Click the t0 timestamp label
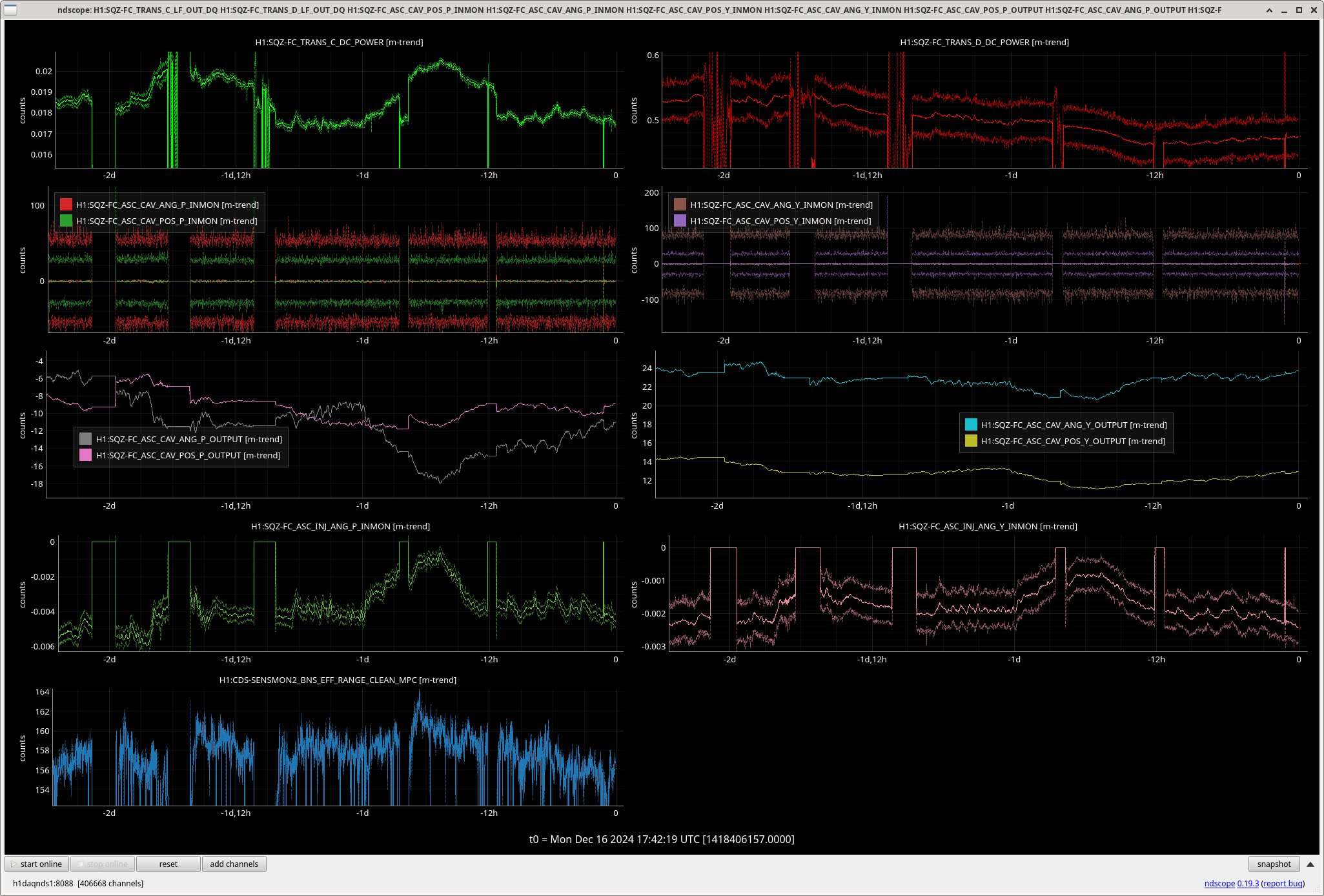 [x=662, y=839]
